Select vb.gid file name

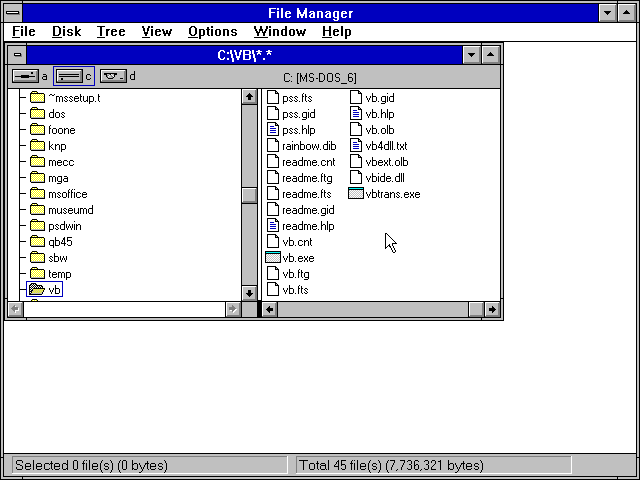point(380,98)
